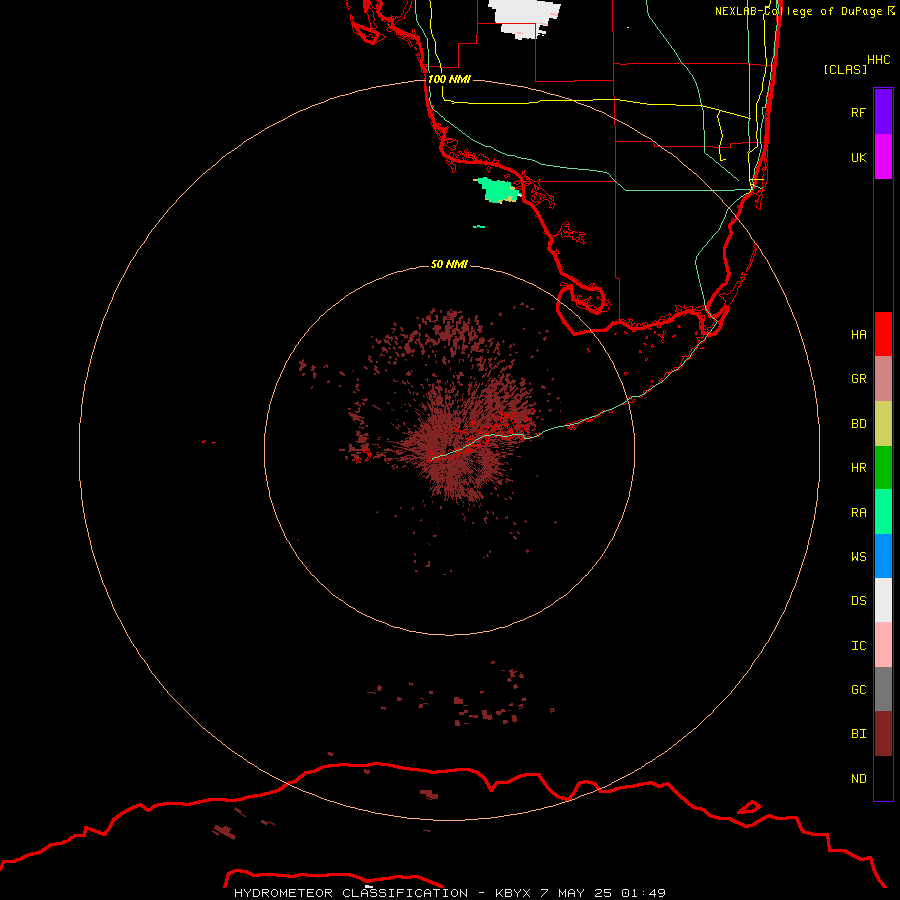The width and height of the screenshot is (900, 900).
Task: Click the 'HHC' legend title
Action: 879,60
